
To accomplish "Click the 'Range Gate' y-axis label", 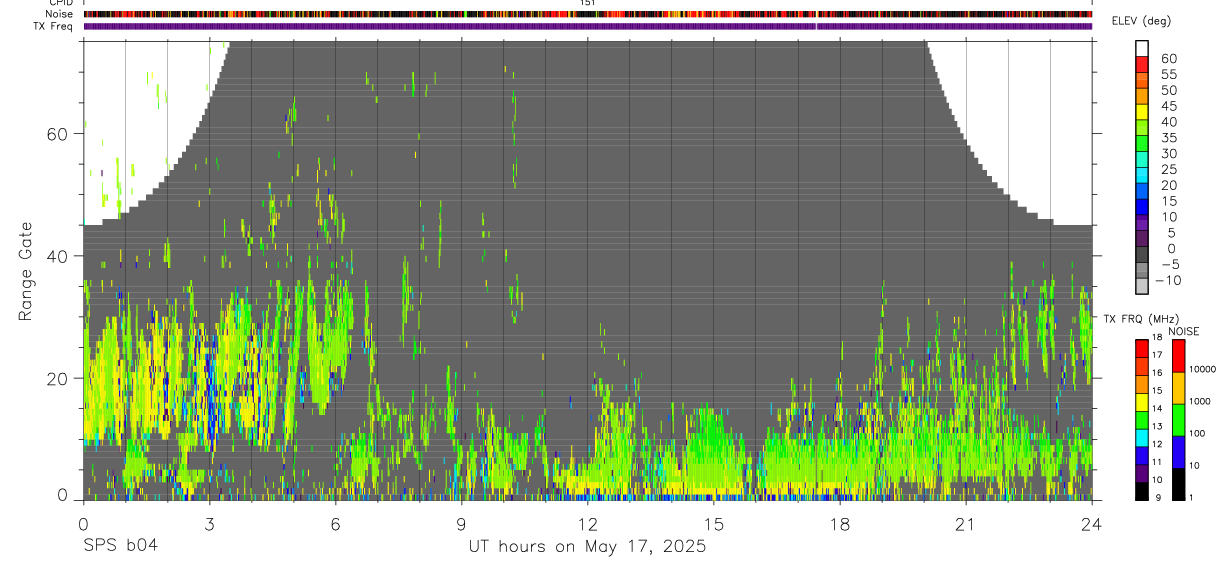I will coord(26,270).
